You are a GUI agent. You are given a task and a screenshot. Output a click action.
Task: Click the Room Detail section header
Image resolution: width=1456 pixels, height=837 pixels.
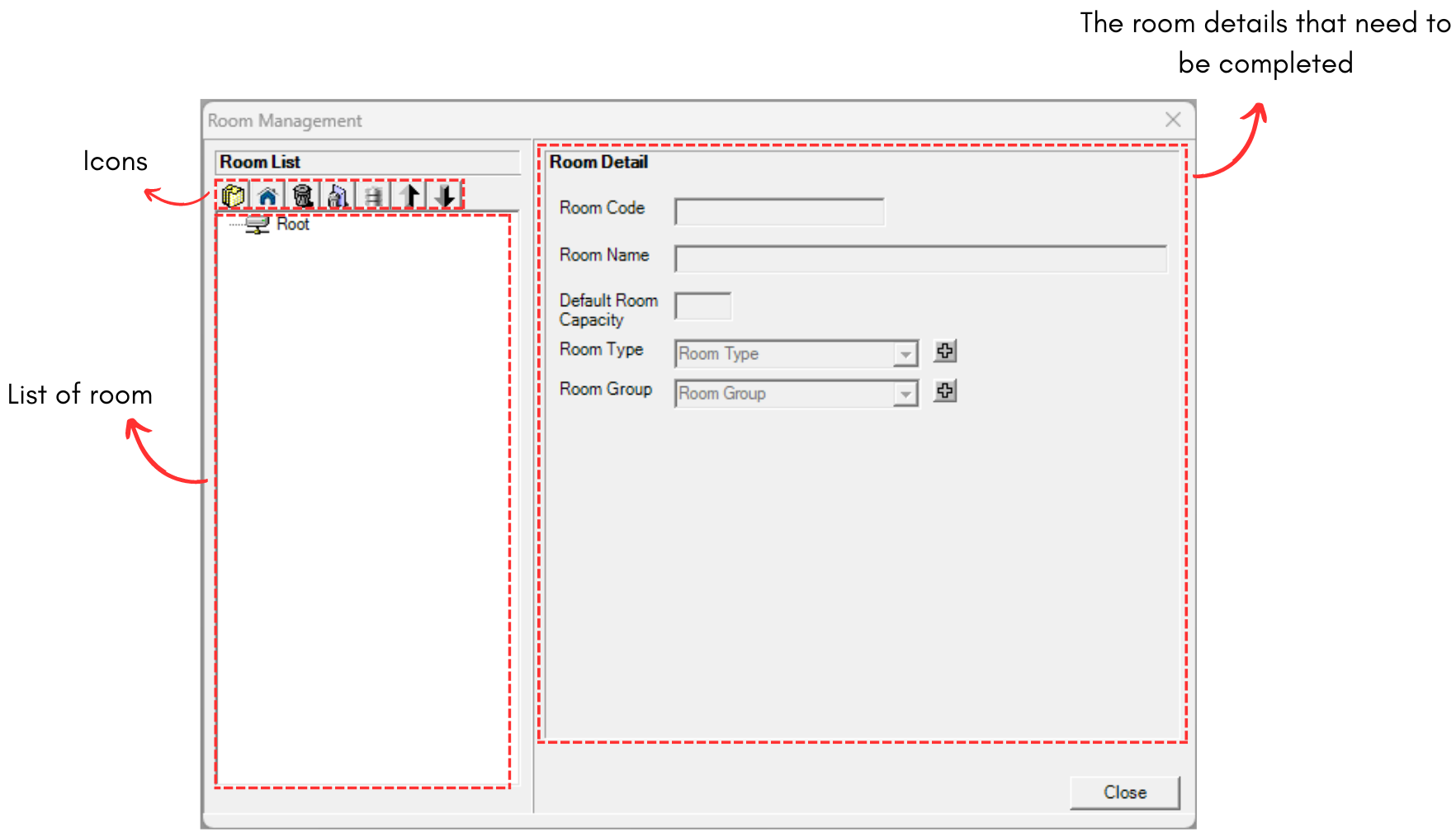pos(600,162)
